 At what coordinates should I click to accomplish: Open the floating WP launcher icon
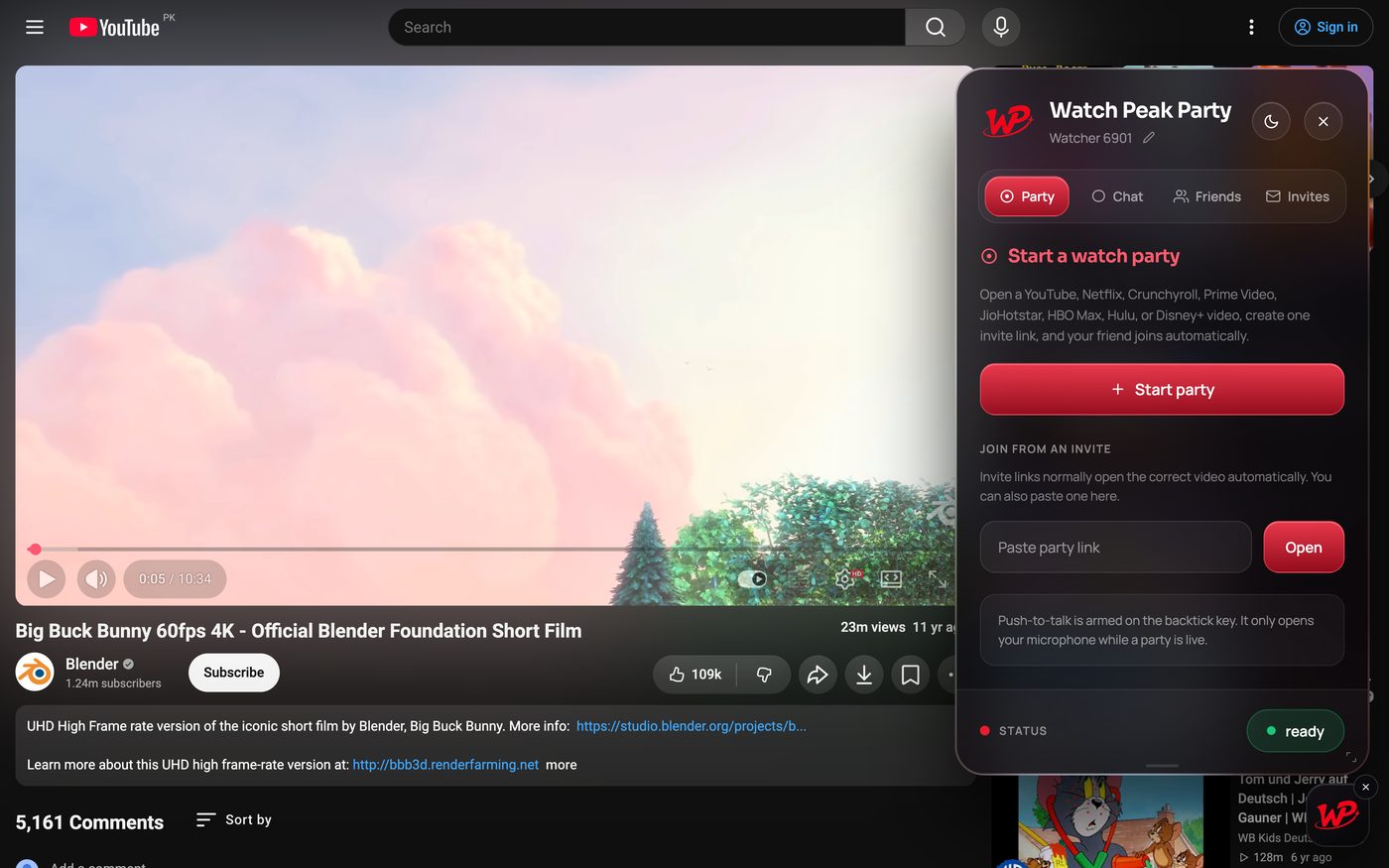click(x=1336, y=815)
